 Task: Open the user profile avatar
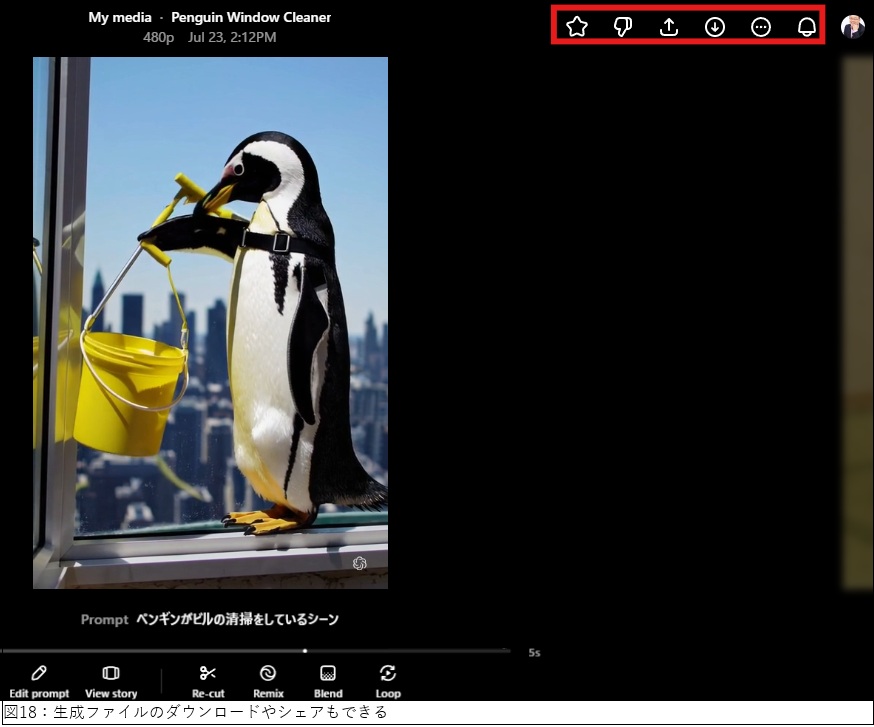(852, 27)
